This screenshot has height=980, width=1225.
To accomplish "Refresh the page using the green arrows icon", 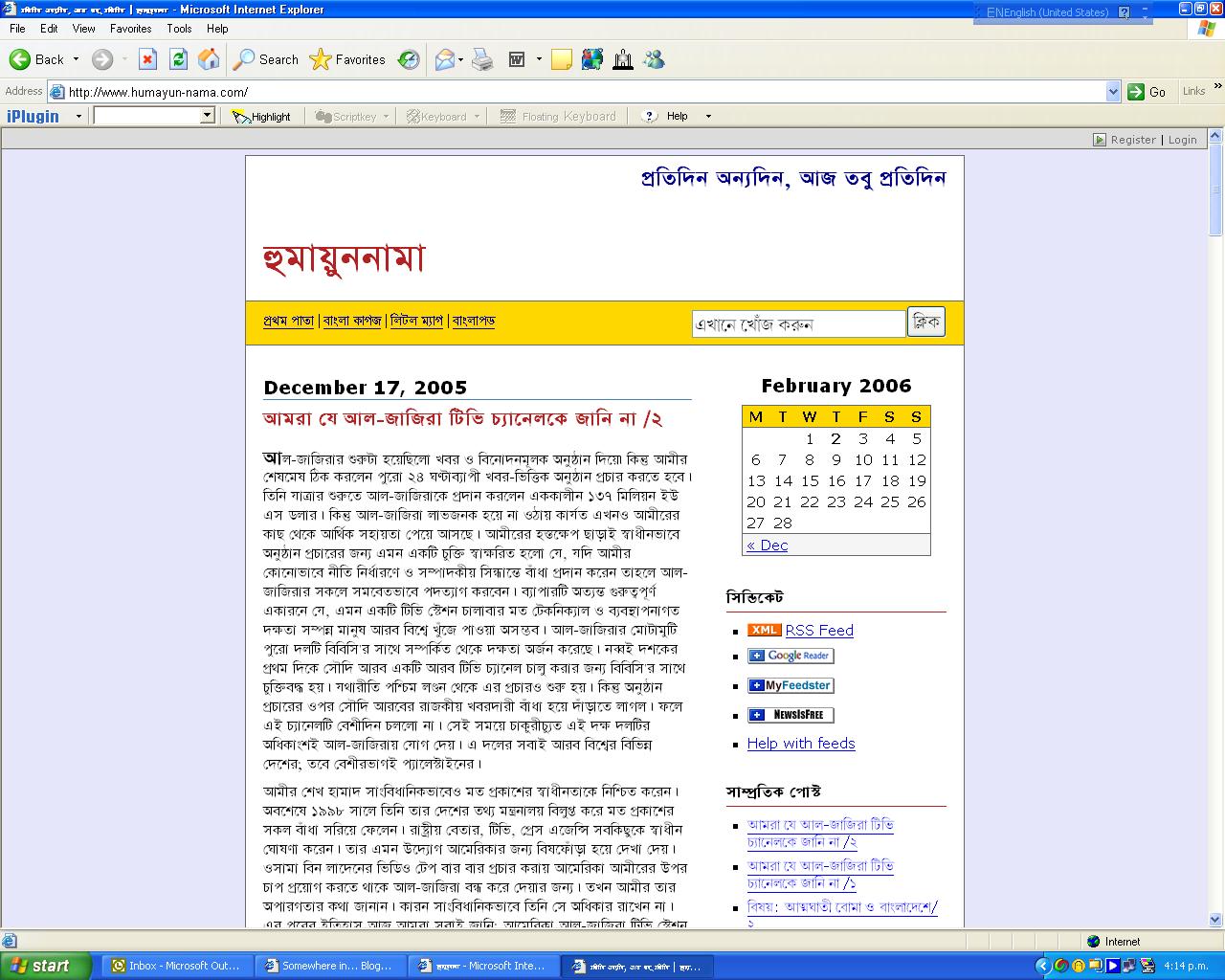I will pyautogui.click(x=178, y=59).
